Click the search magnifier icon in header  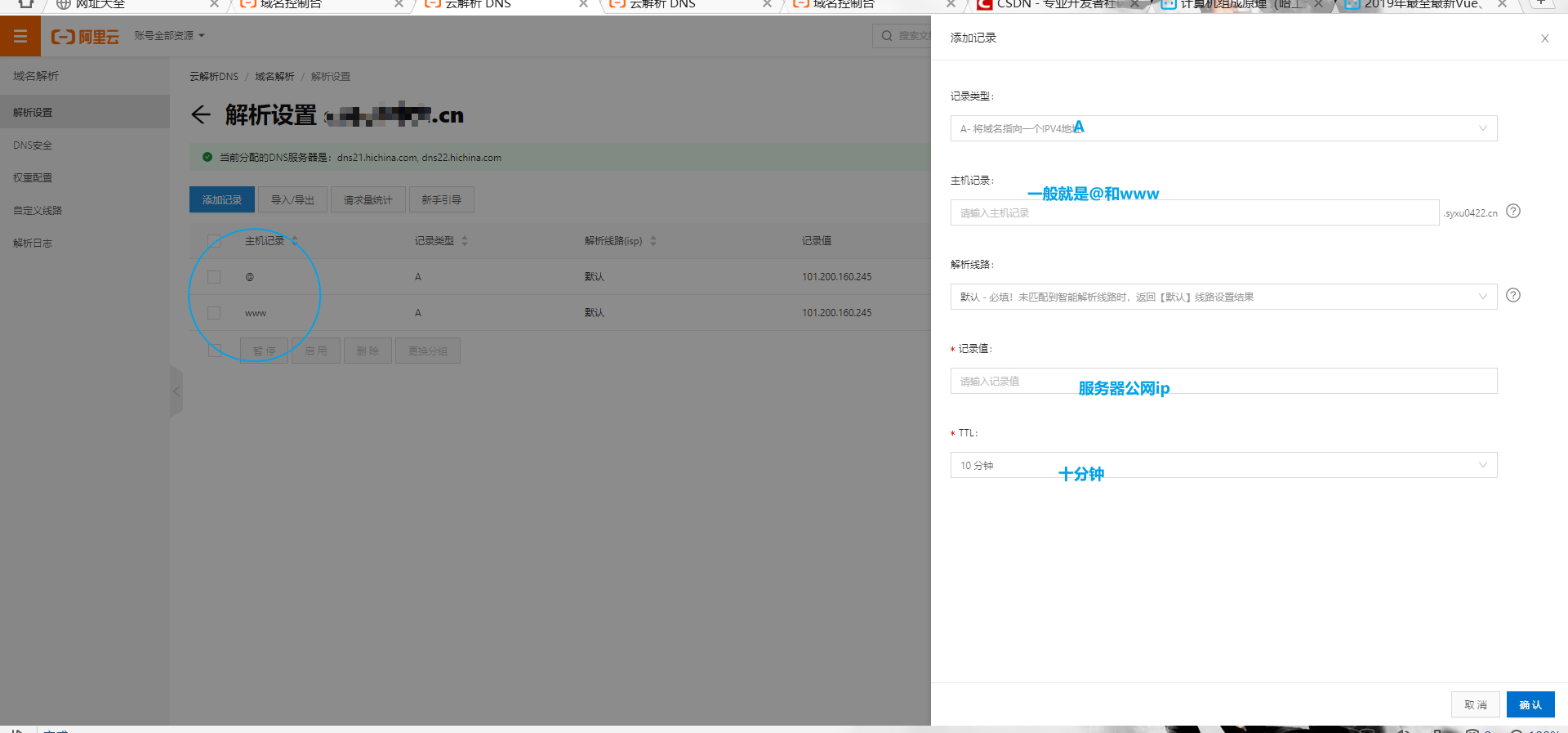tap(887, 36)
